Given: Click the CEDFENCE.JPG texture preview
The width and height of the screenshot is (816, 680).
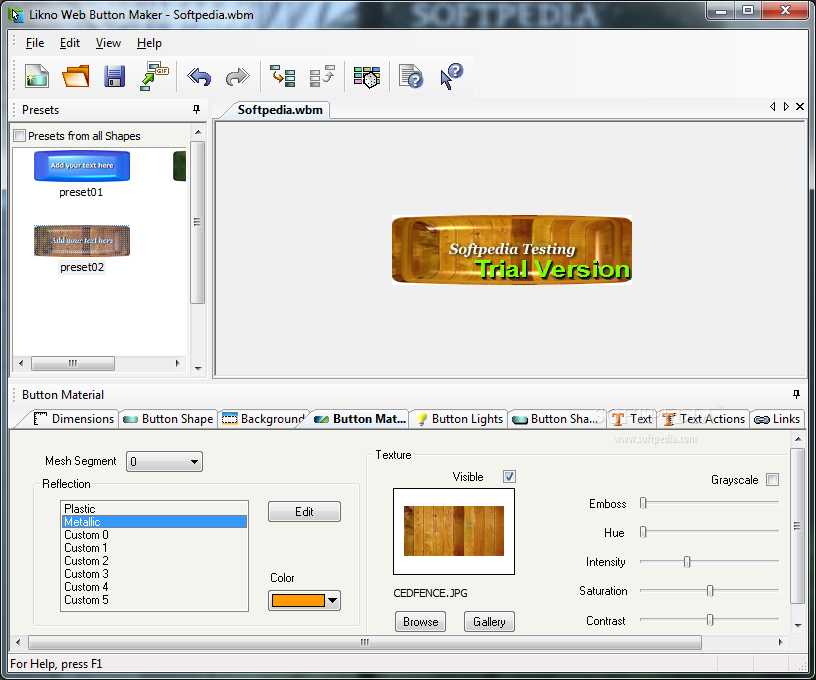Looking at the screenshot, I should coord(454,531).
